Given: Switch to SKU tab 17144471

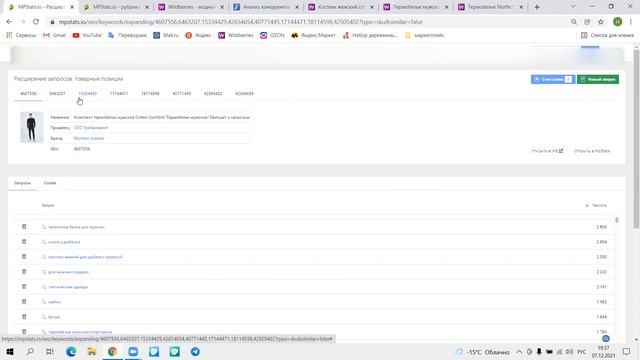Looking at the screenshot, I should tap(119, 93).
